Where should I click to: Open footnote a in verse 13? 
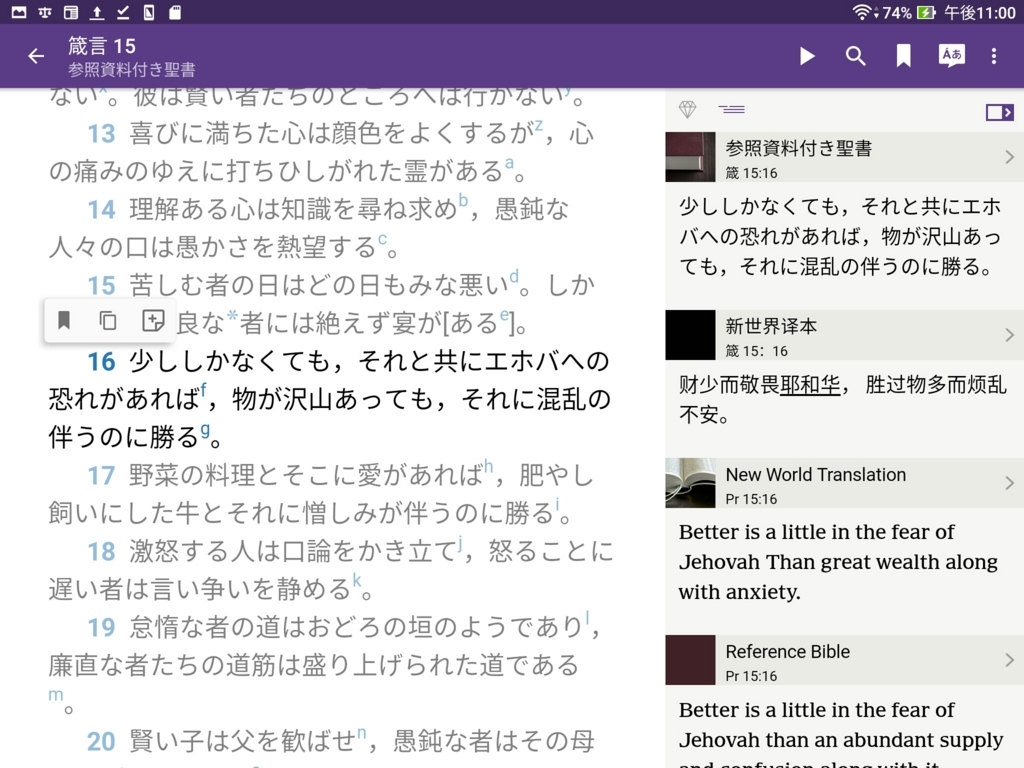(x=509, y=163)
